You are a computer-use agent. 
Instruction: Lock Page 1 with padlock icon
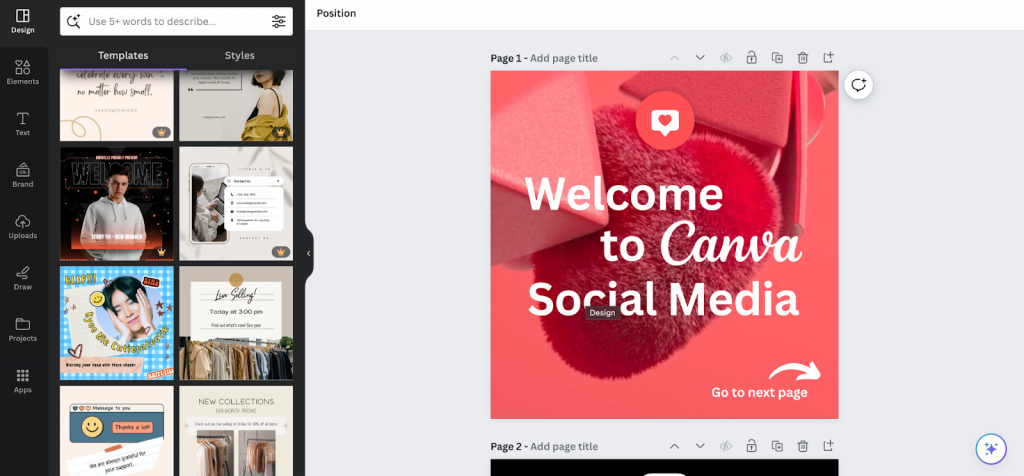pos(752,57)
